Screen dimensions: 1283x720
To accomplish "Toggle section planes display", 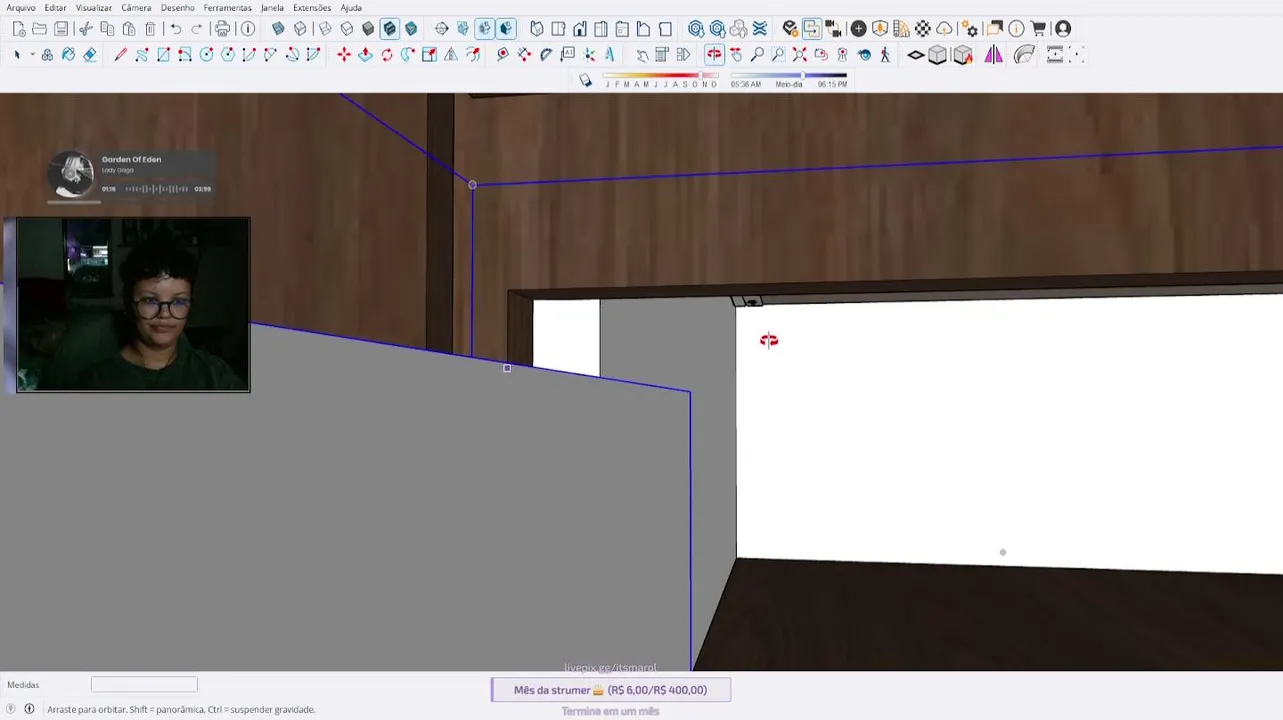I will [x=463, y=29].
